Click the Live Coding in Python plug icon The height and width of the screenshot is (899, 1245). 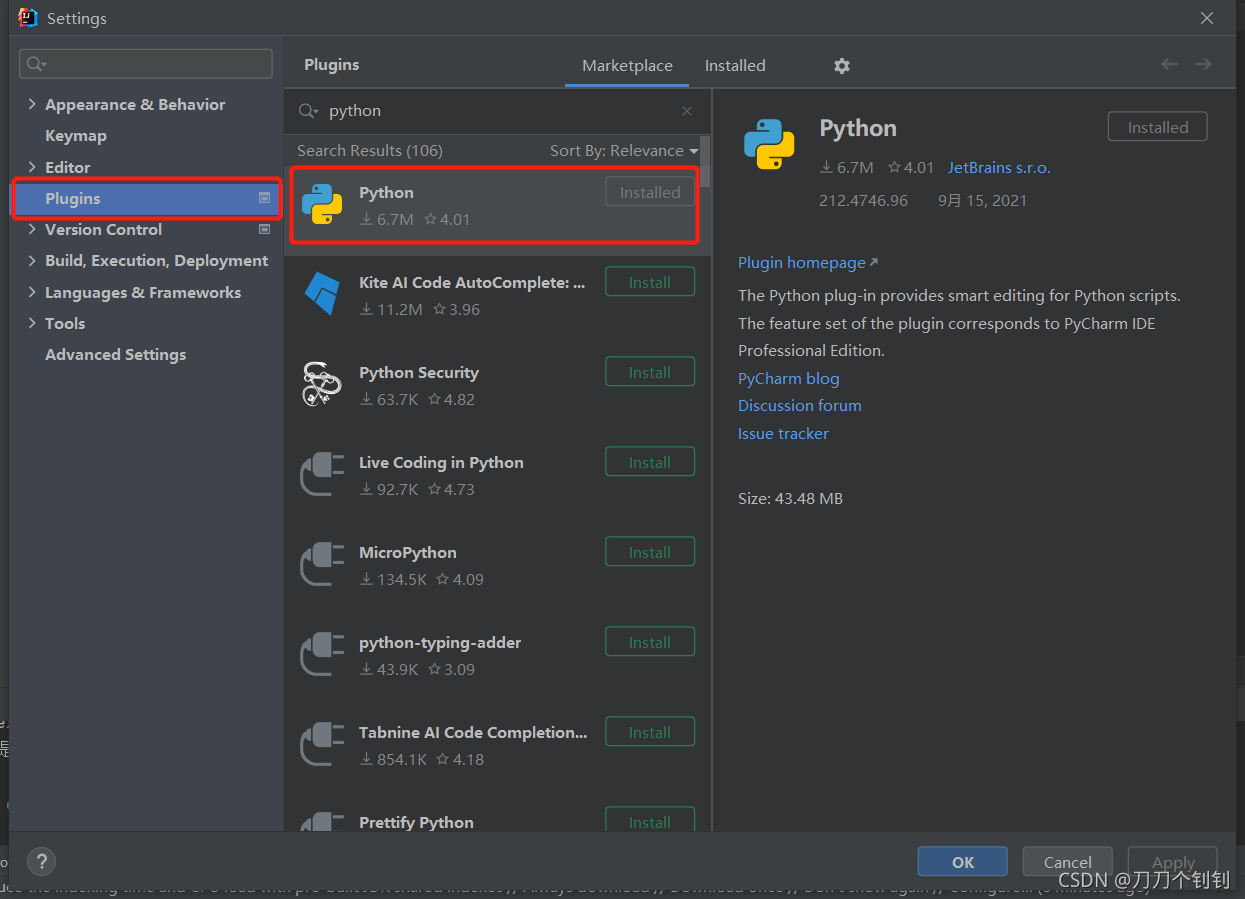click(x=322, y=474)
